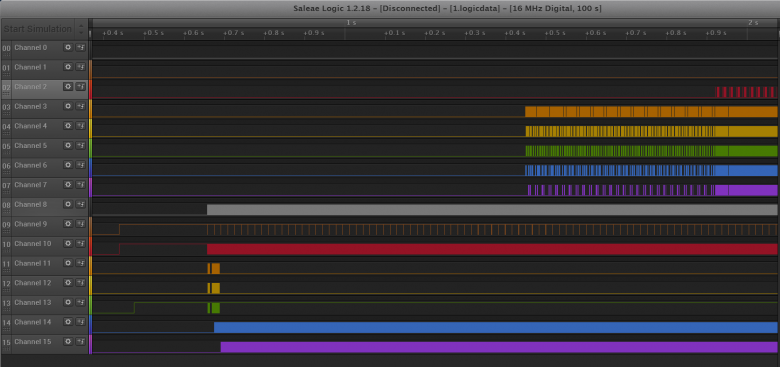Image resolution: width=780 pixels, height=367 pixels.
Task: Click the Channel 15 purple waveform
Action: pos(499,347)
